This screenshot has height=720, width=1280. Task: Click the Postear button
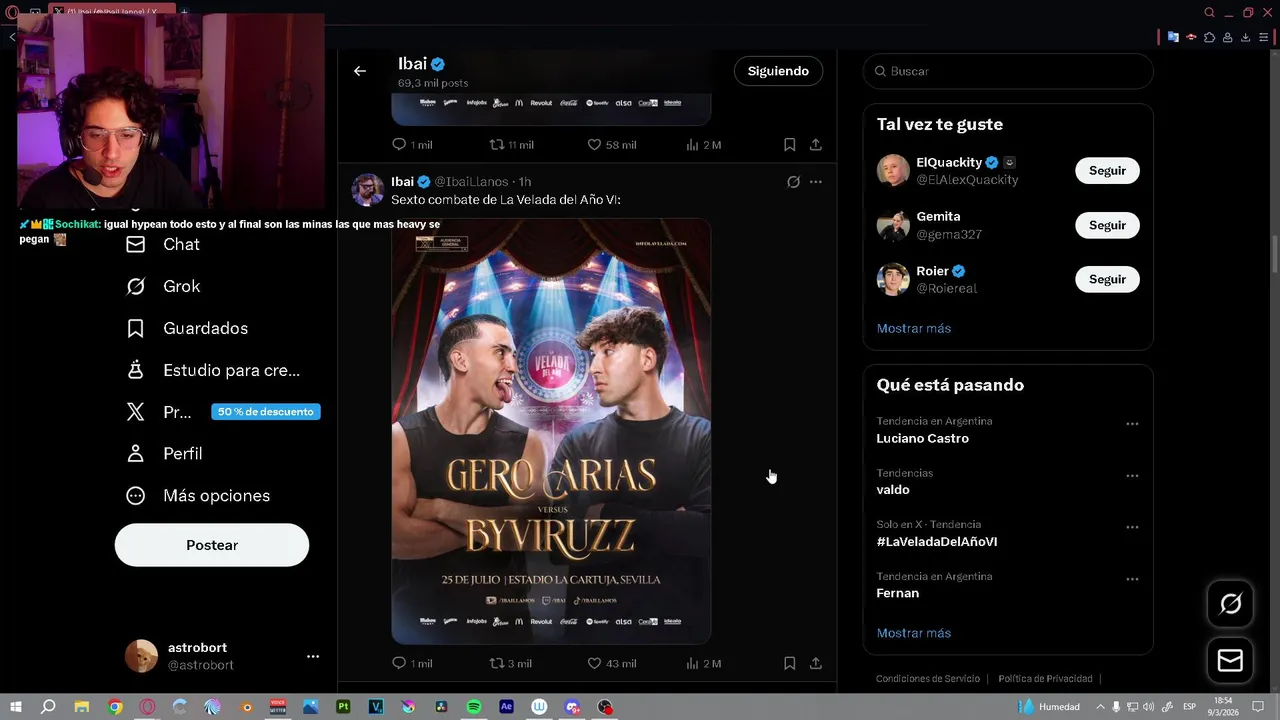tap(212, 545)
